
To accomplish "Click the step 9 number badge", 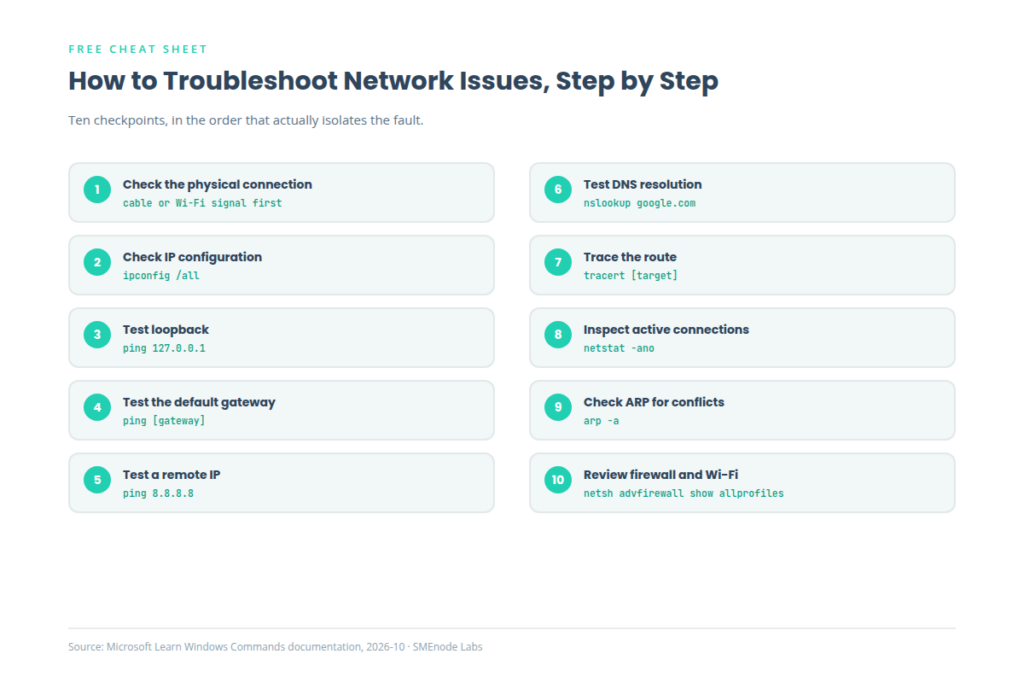I will (558, 407).
